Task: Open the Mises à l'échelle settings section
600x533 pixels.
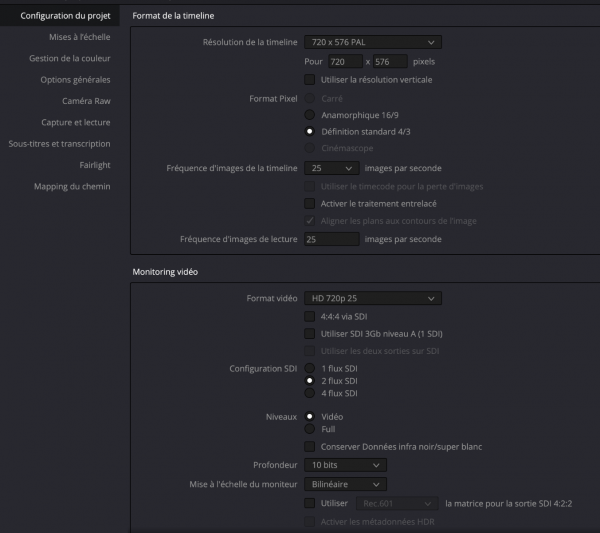Action: click(x=80, y=36)
